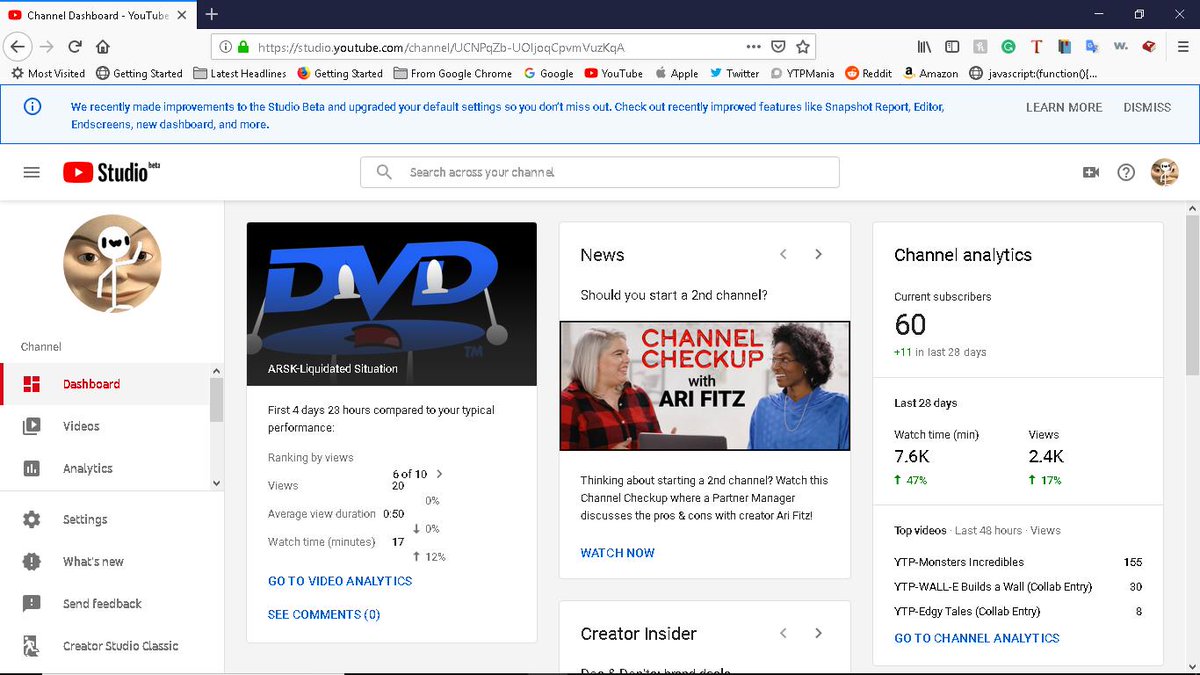
Task: Bookmark page with the star icon
Action: (x=802, y=46)
